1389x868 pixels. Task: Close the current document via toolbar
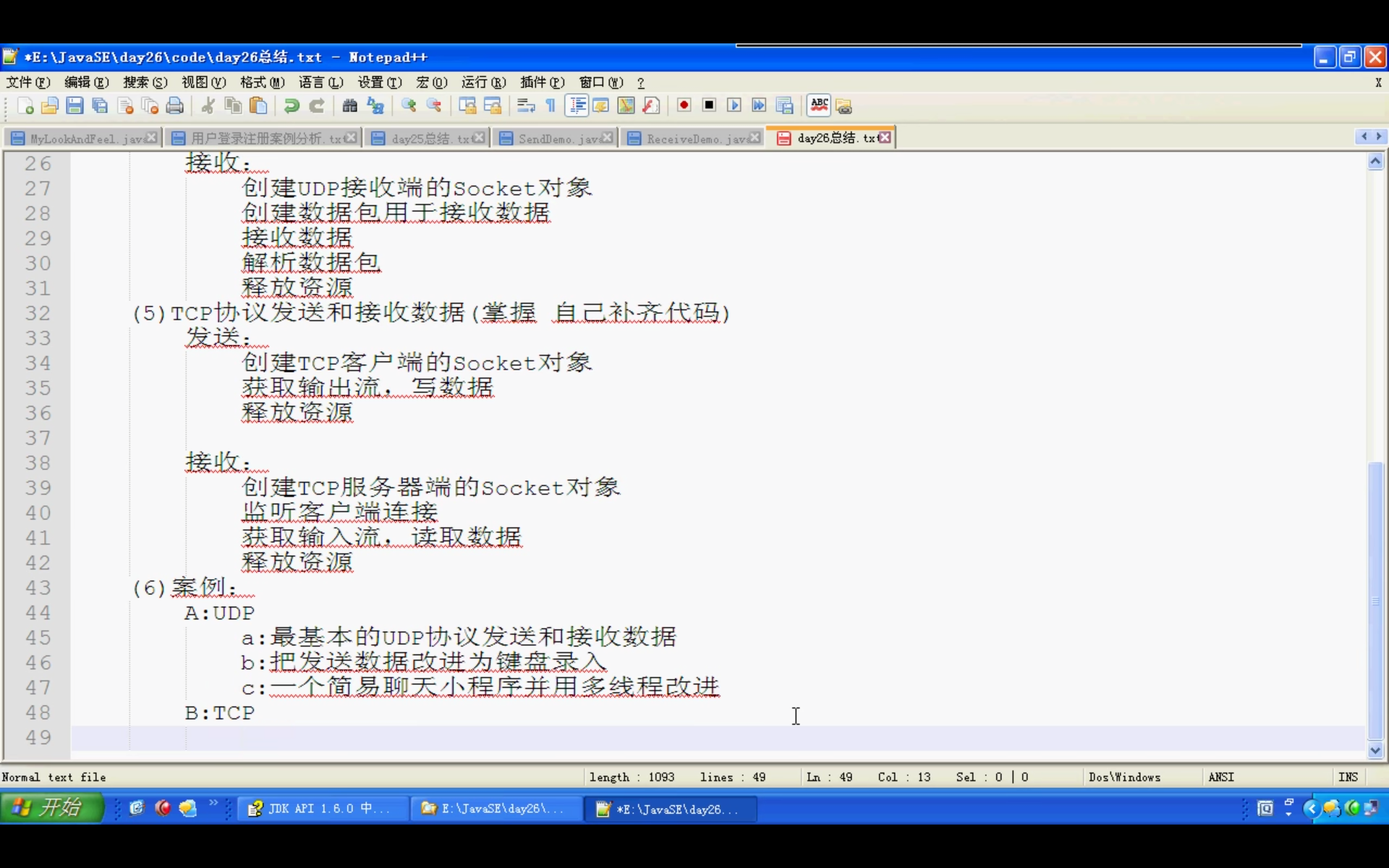[x=125, y=106]
